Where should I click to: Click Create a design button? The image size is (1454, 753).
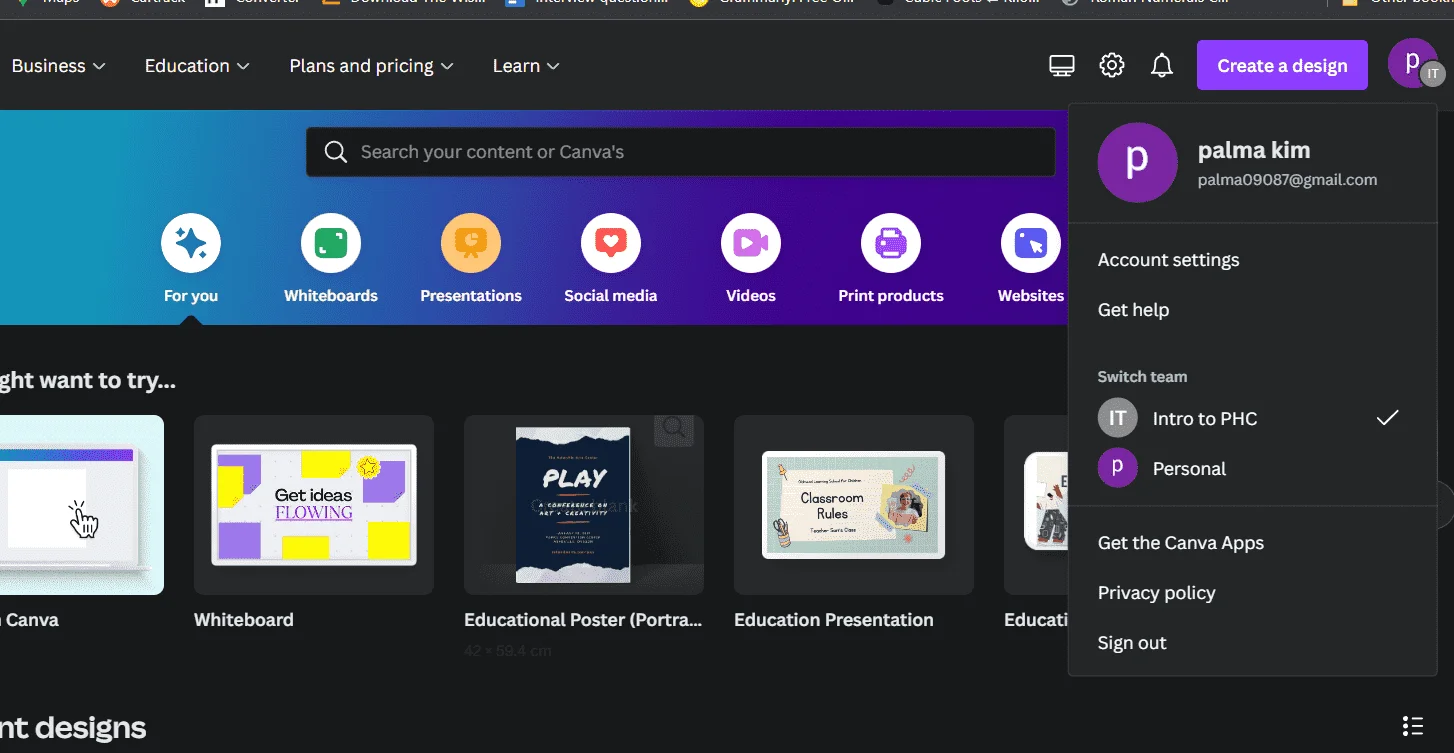tap(1282, 65)
